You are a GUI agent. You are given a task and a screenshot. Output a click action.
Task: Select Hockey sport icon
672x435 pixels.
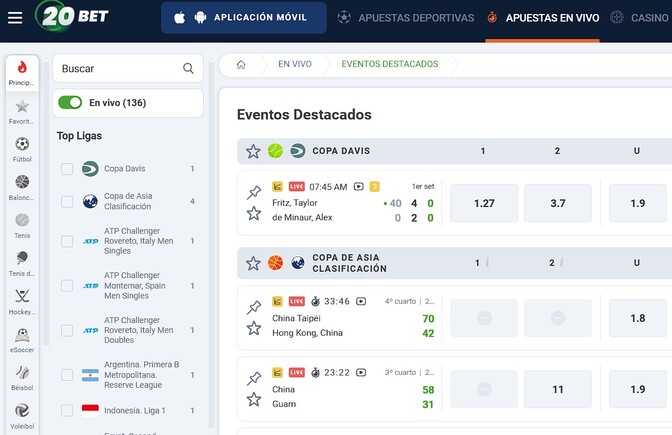coord(22,302)
